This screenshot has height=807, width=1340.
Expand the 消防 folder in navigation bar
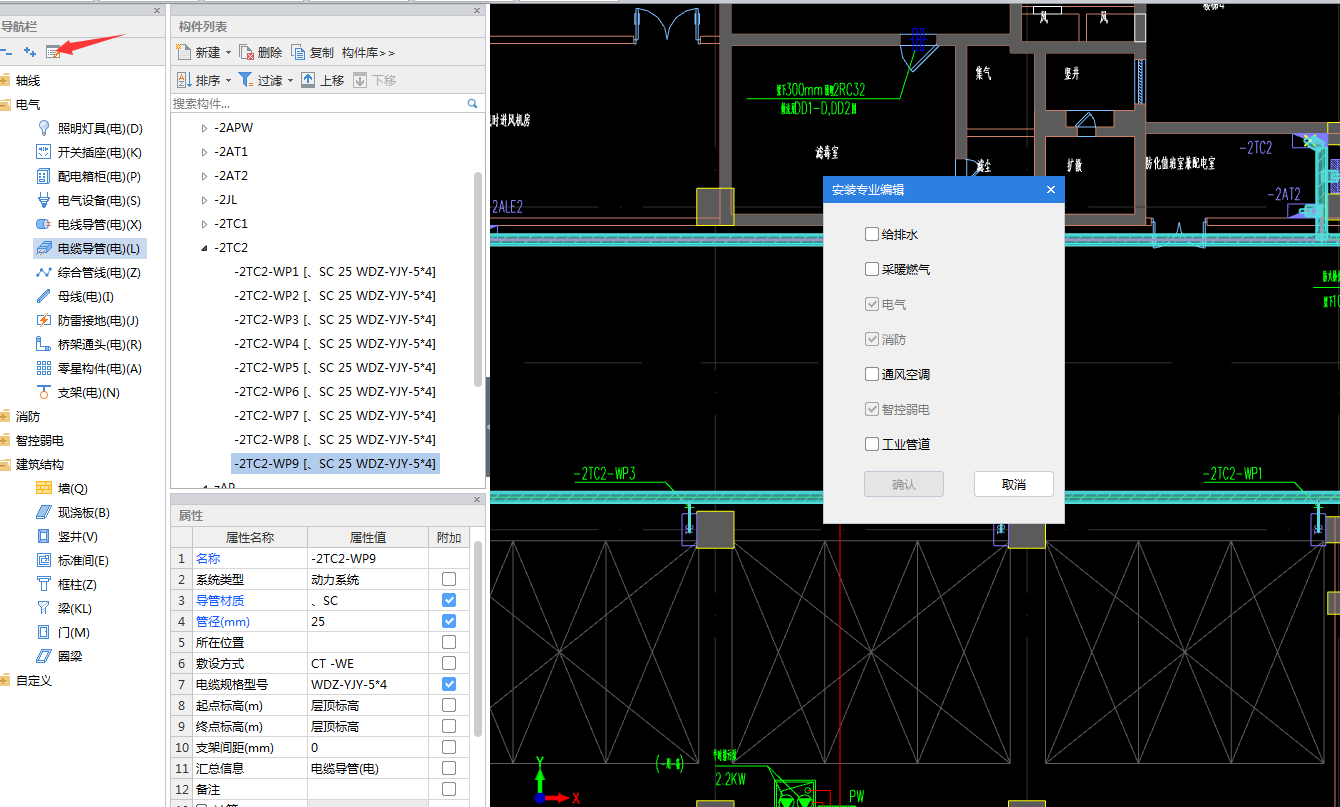4,416
